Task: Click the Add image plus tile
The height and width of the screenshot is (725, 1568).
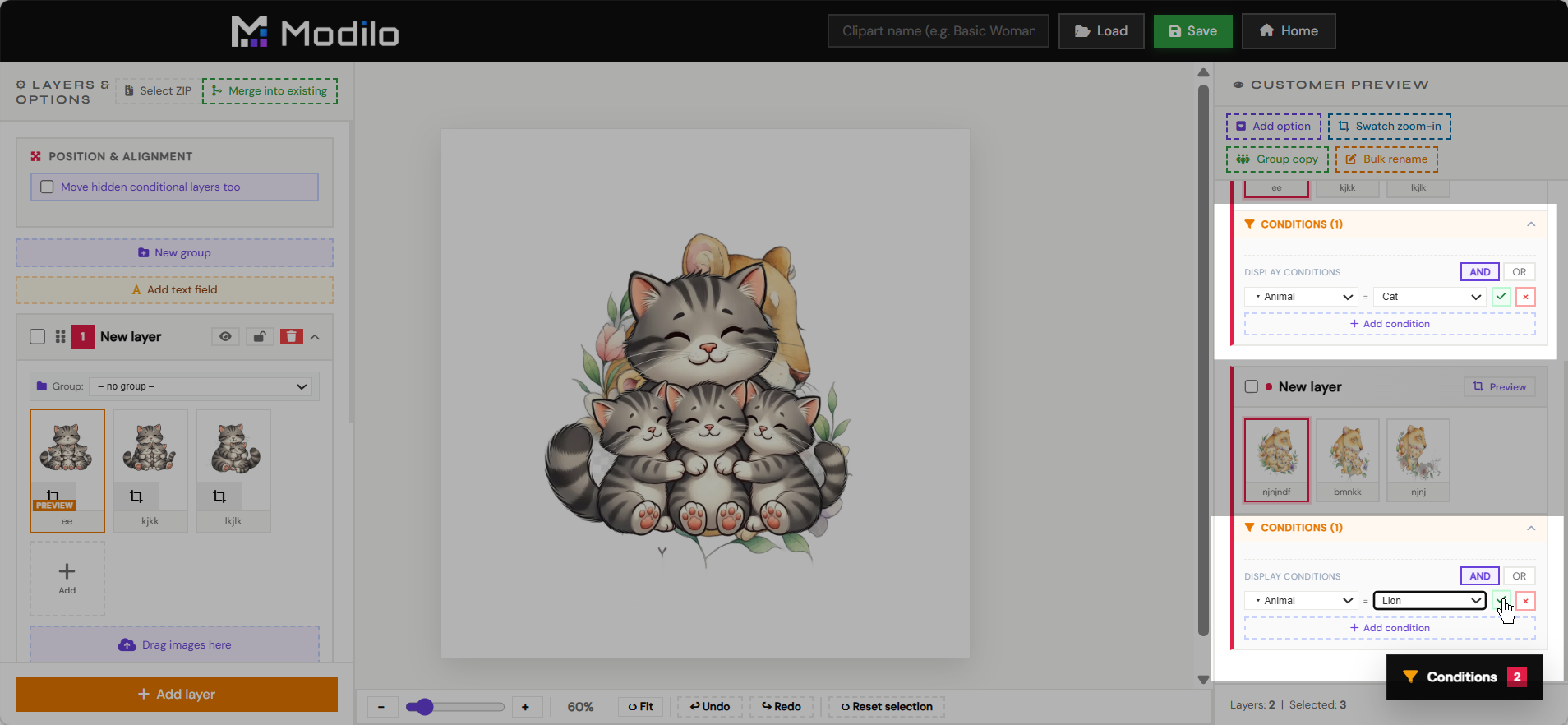Action: 67,578
